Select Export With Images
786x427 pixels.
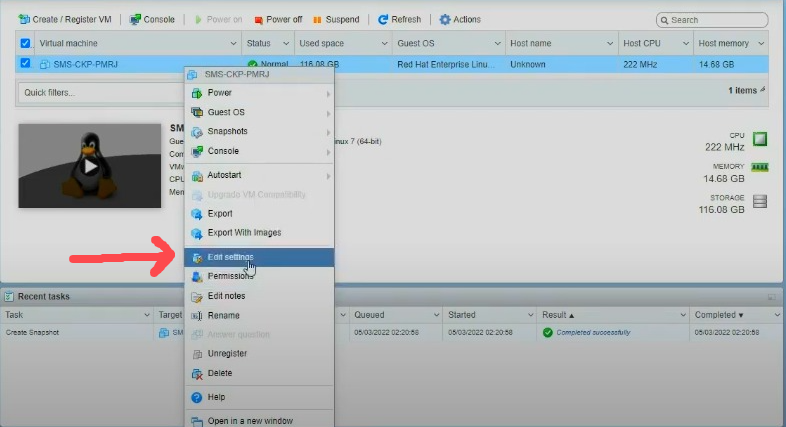(259, 233)
